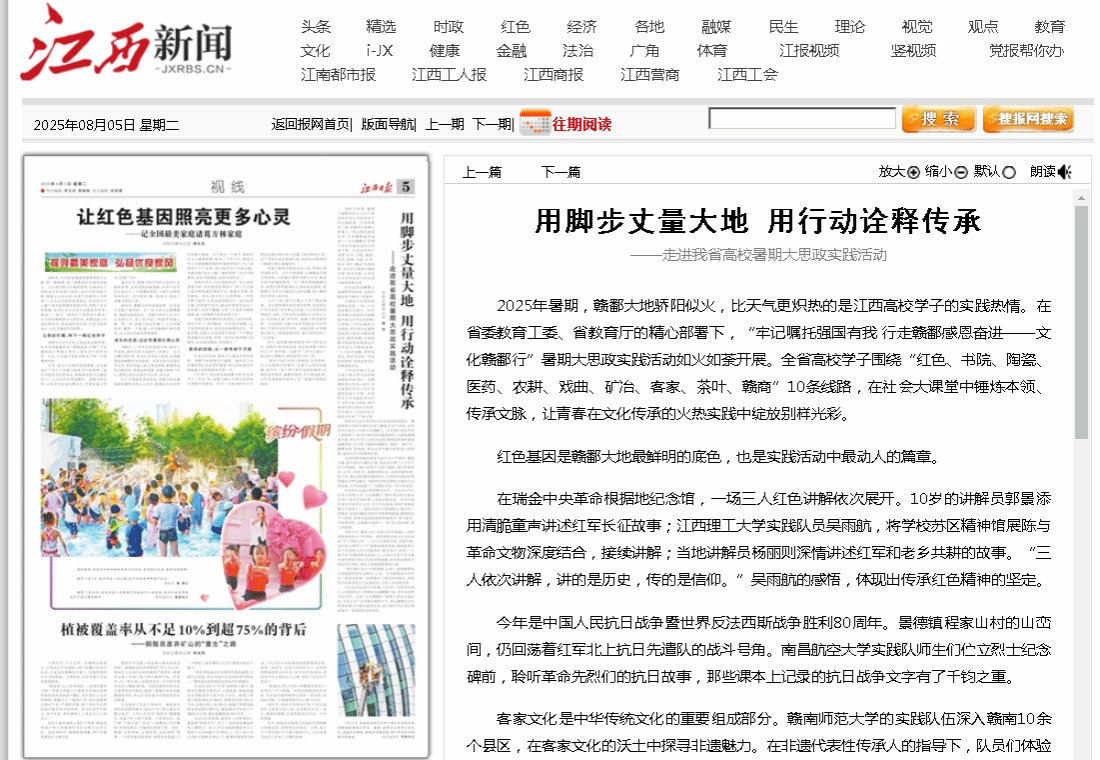The image size is (1100, 760).
Task: Open the 竖视频 link
Action: [x=913, y=51]
